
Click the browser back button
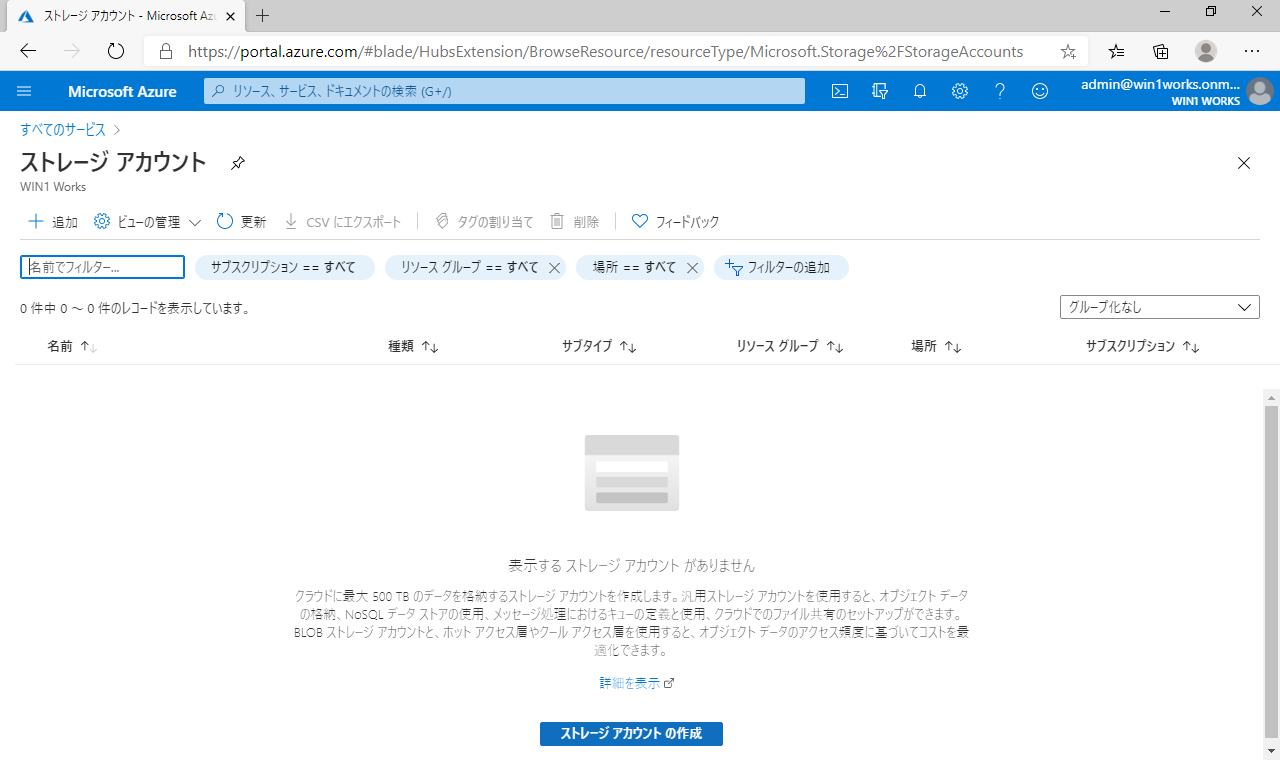click(28, 51)
